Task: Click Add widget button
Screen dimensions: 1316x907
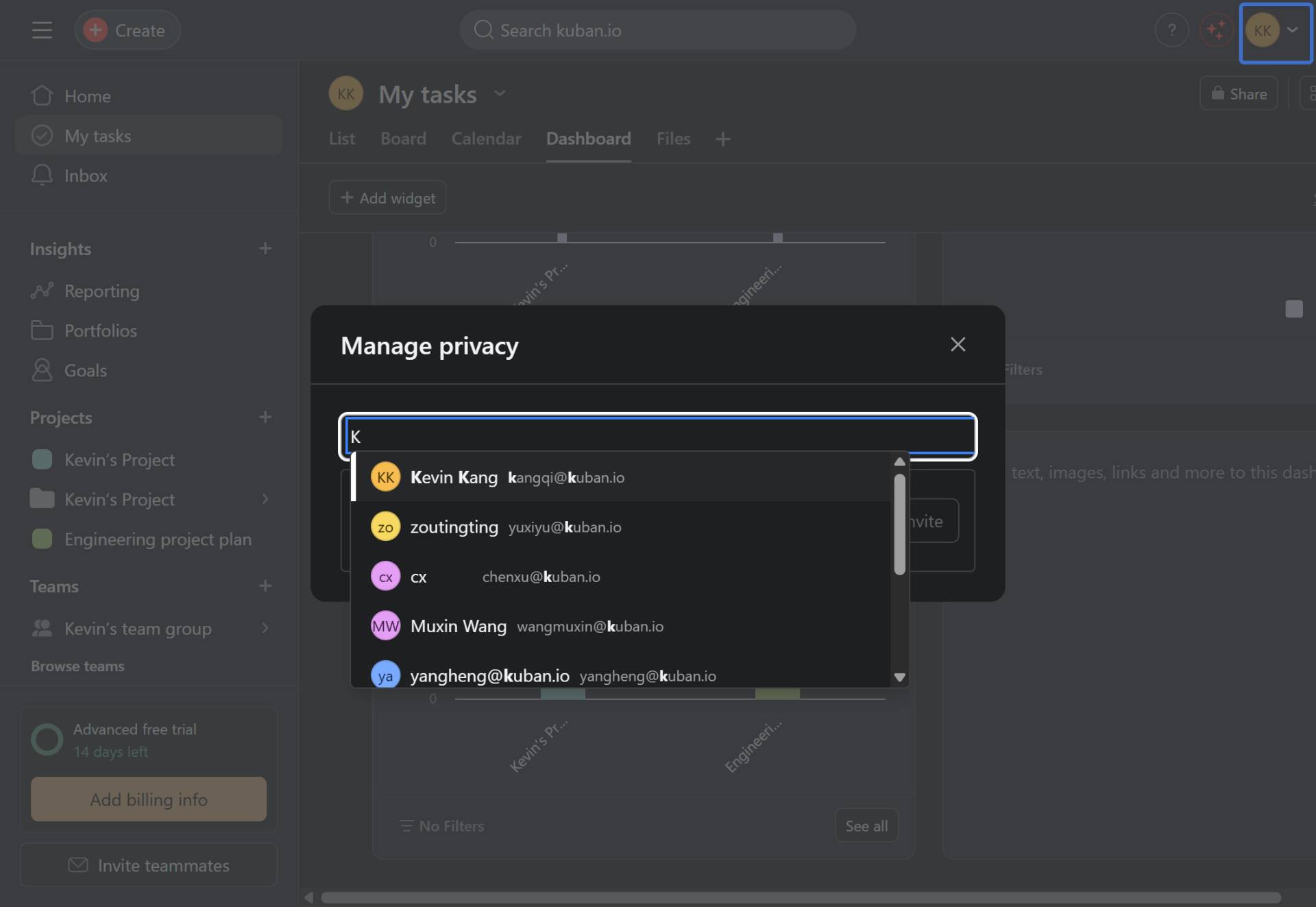Action: pyautogui.click(x=387, y=197)
